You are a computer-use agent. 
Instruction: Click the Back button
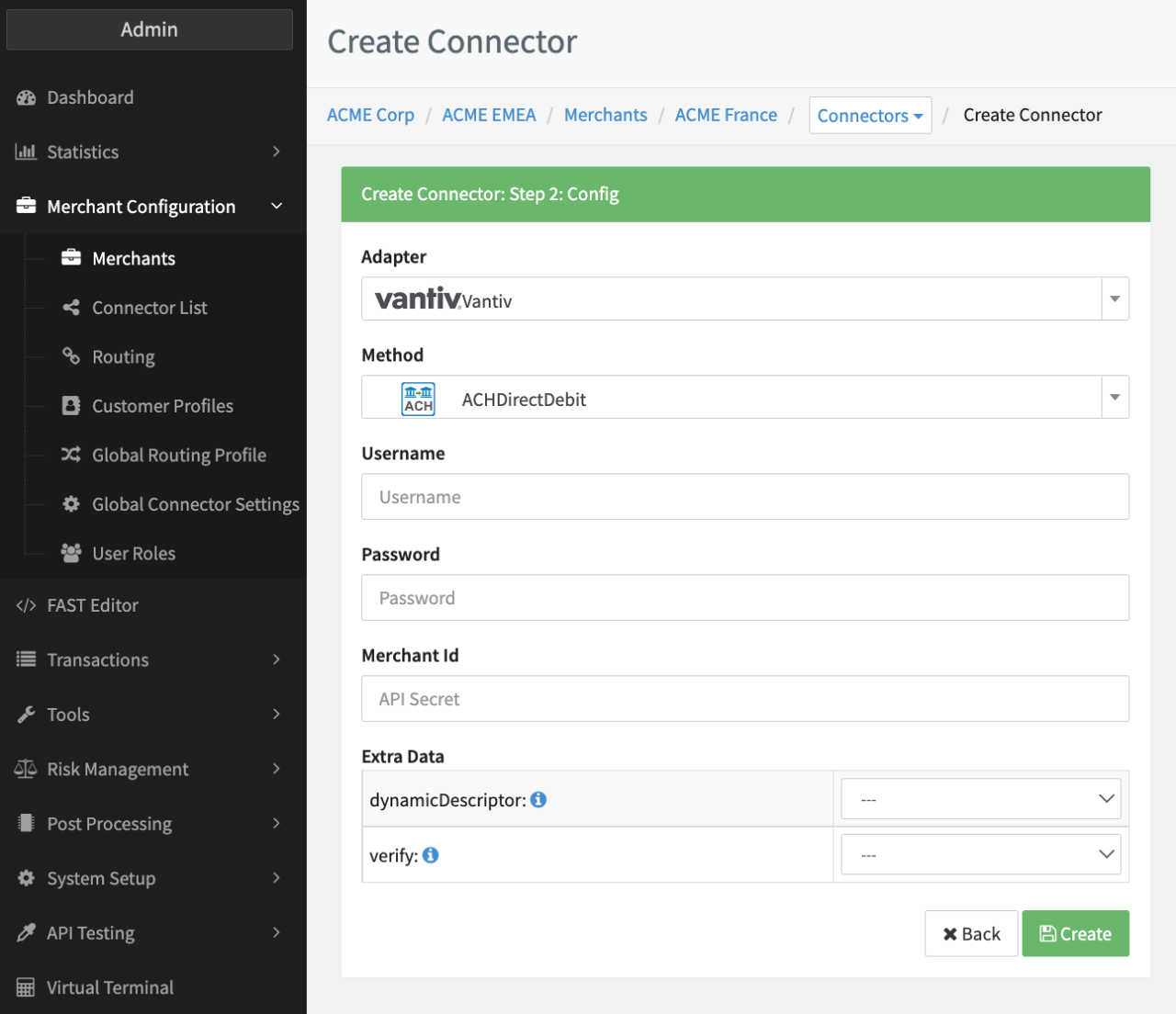click(971, 933)
